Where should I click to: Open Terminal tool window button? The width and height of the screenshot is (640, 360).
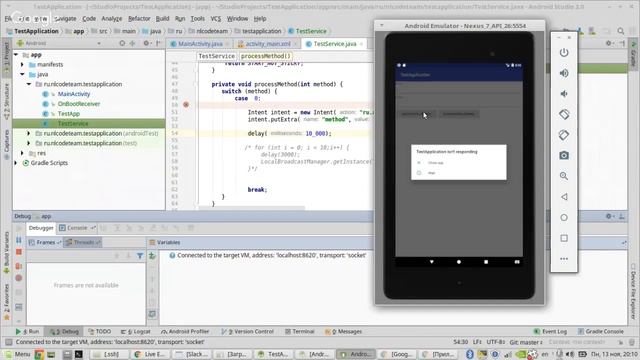[300, 332]
